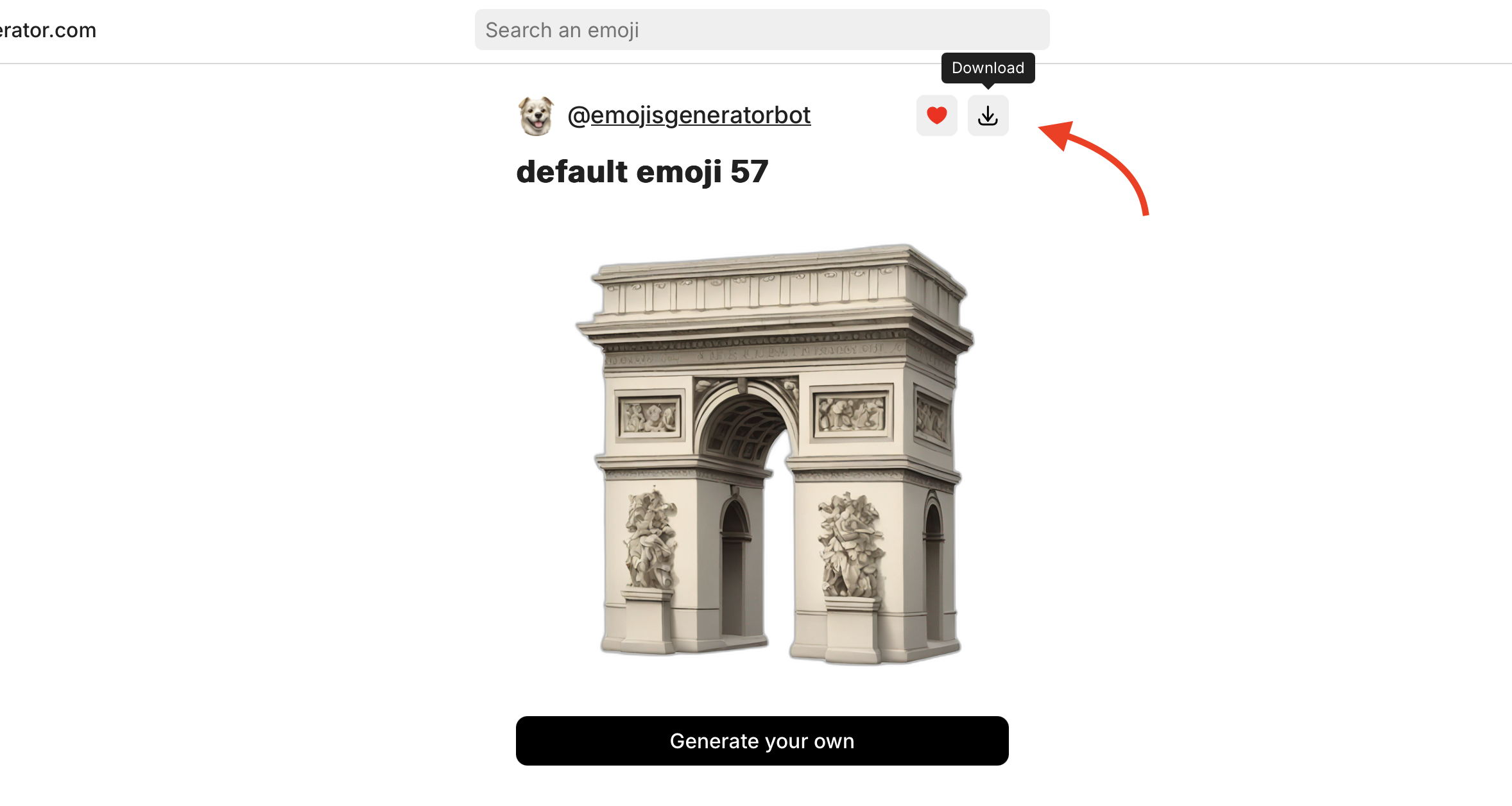This screenshot has width=1512, height=806.
Task: Open the @emojisgeneratorbot profile link
Action: coord(689,116)
